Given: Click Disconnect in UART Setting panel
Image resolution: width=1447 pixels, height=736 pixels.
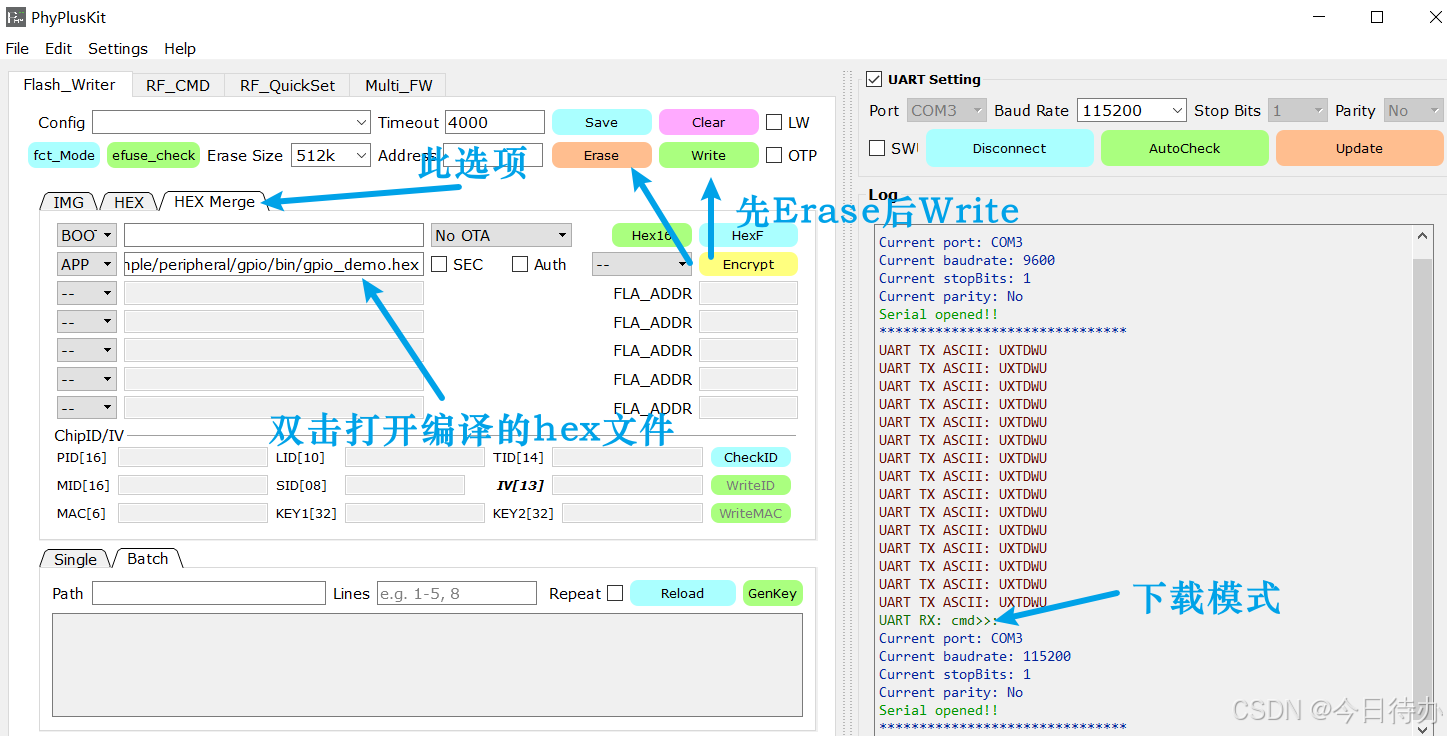Looking at the screenshot, I should (x=1009, y=147).
